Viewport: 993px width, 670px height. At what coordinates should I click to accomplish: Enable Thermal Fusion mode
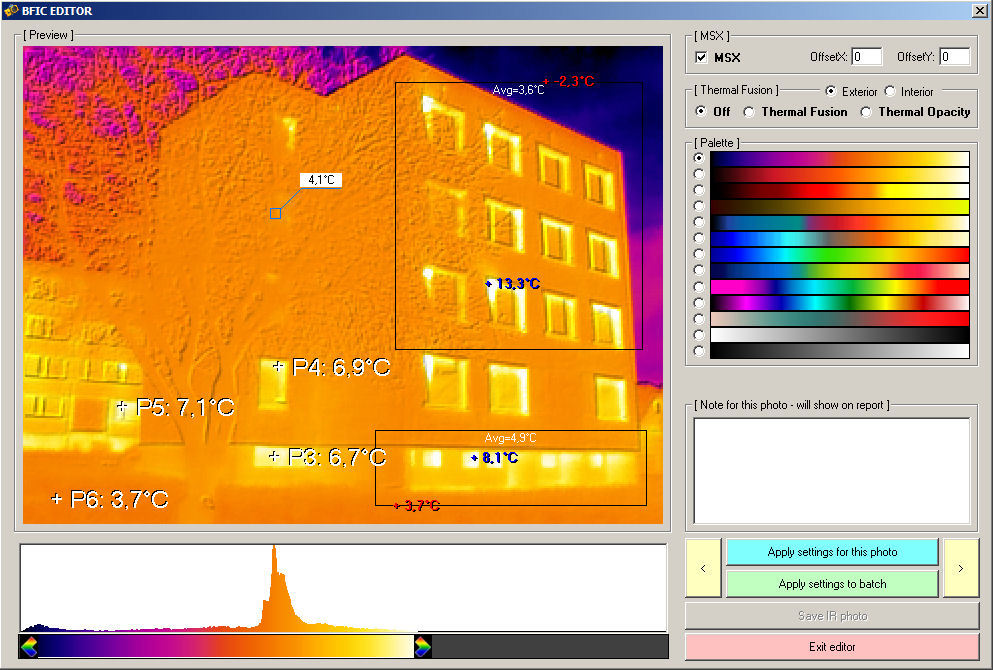750,112
